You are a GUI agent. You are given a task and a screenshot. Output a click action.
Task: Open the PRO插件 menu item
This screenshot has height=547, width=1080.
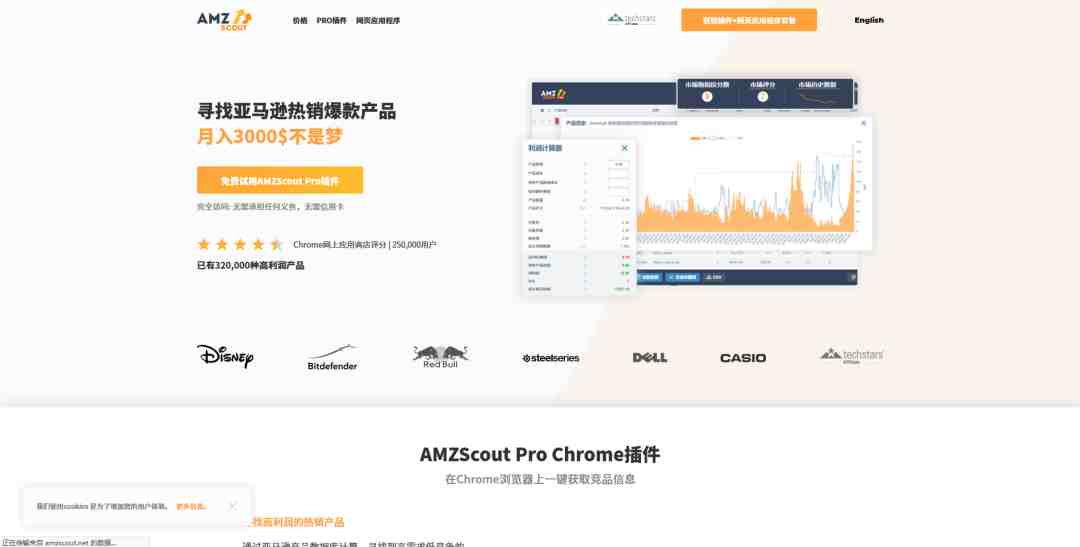click(332, 21)
